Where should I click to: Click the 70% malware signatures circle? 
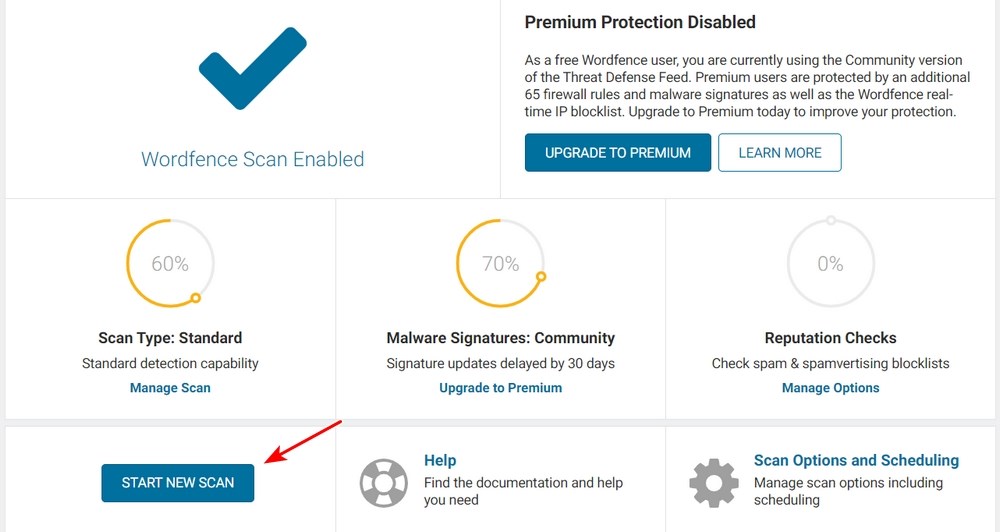[501, 263]
